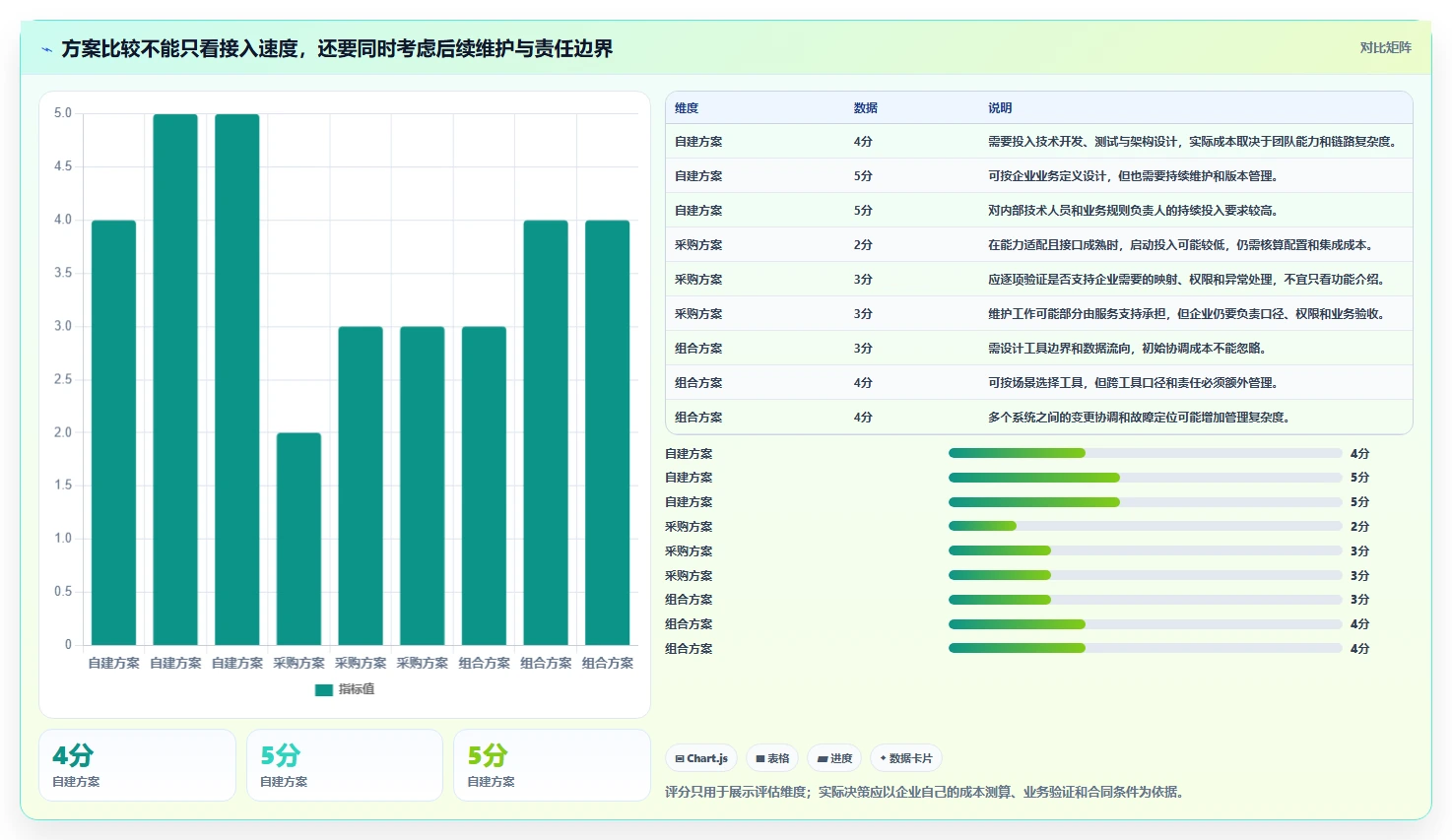Select the 进度 chip
The width and height of the screenshot is (1452, 840).
[x=834, y=758]
